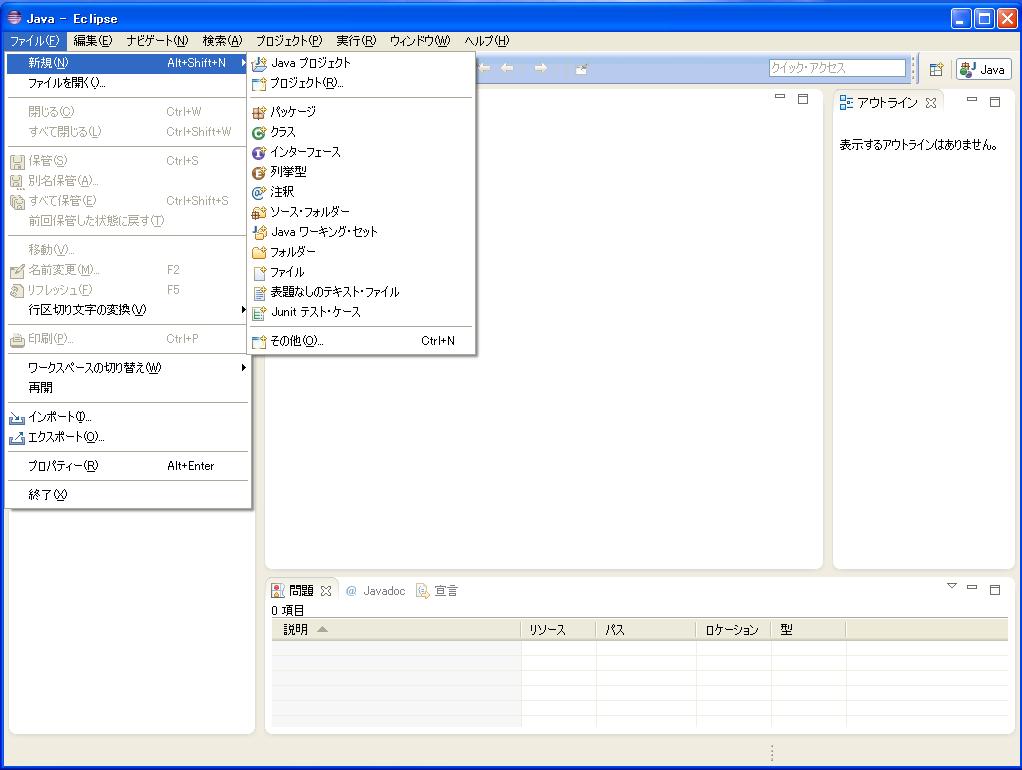Switch to the 宣言 tab
1022x770 pixels.
pyautogui.click(x=437, y=591)
